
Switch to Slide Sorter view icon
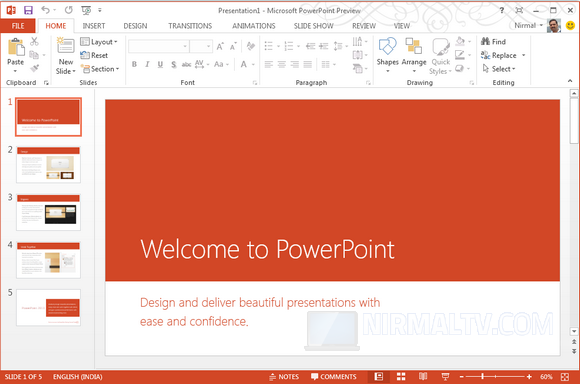(401, 377)
